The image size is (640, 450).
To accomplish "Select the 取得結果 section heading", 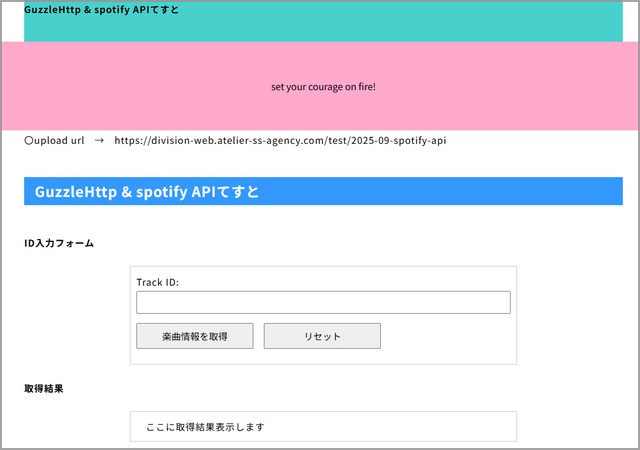I will click(x=44, y=388).
